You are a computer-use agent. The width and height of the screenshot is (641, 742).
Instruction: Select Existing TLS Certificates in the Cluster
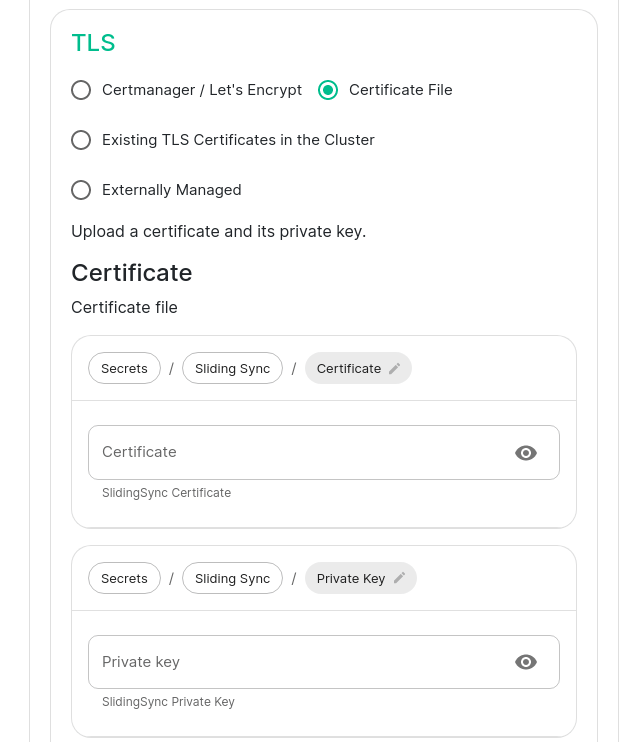click(81, 140)
